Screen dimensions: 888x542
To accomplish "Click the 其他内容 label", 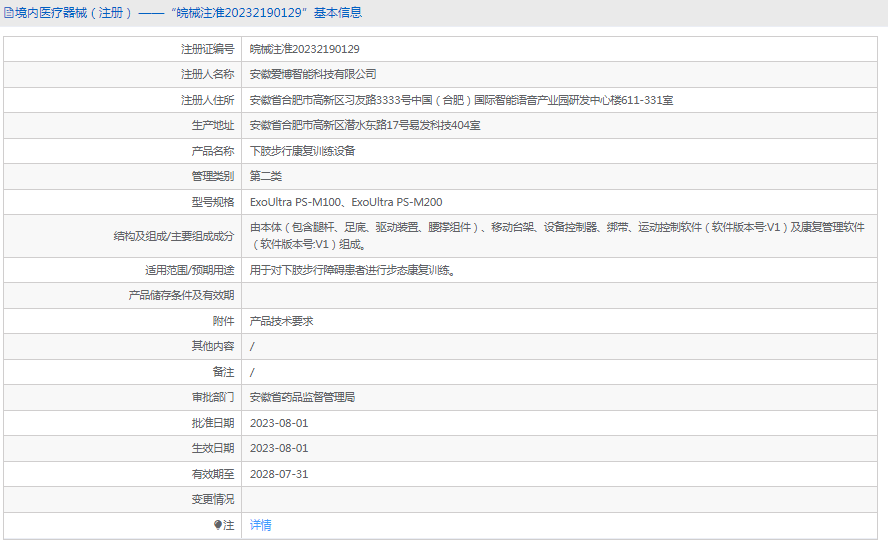I will click(x=213, y=346).
